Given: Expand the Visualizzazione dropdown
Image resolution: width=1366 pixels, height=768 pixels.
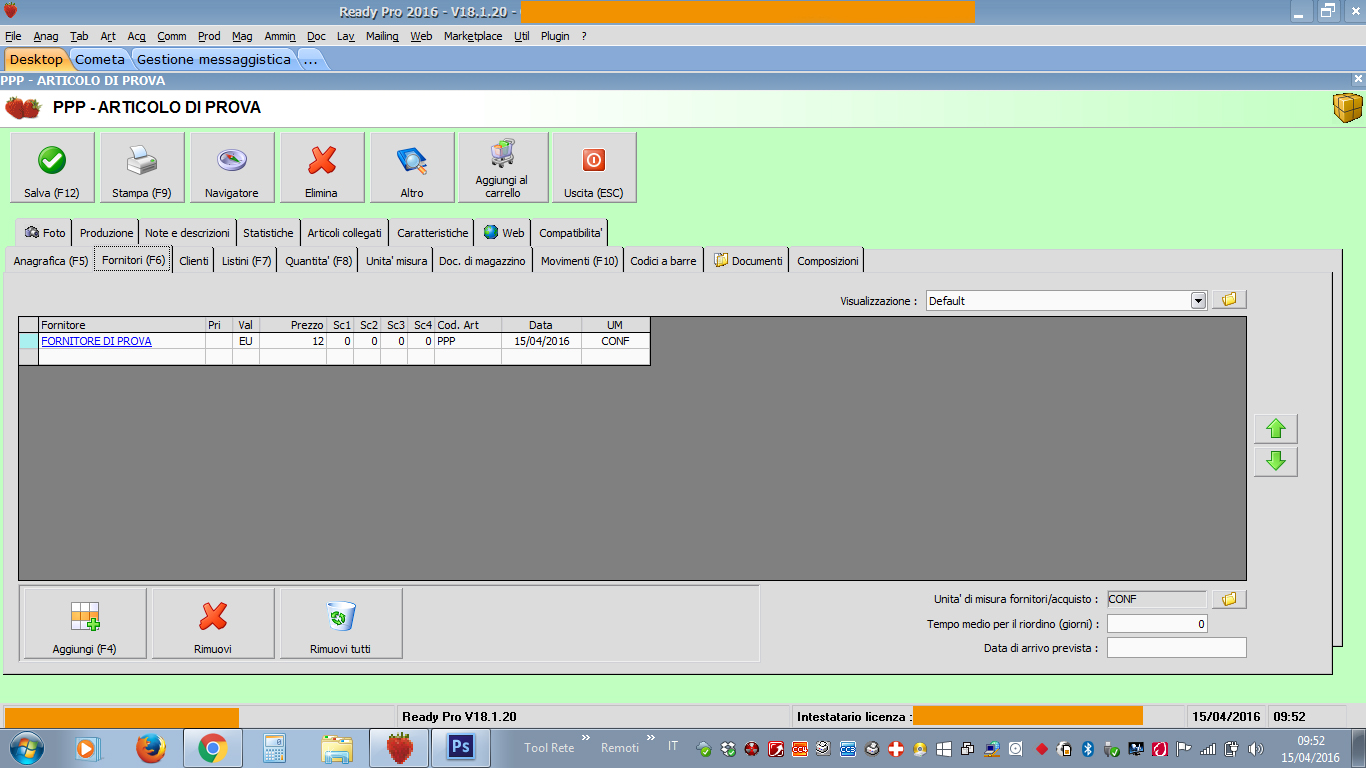Looking at the screenshot, I should pyautogui.click(x=1198, y=300).
